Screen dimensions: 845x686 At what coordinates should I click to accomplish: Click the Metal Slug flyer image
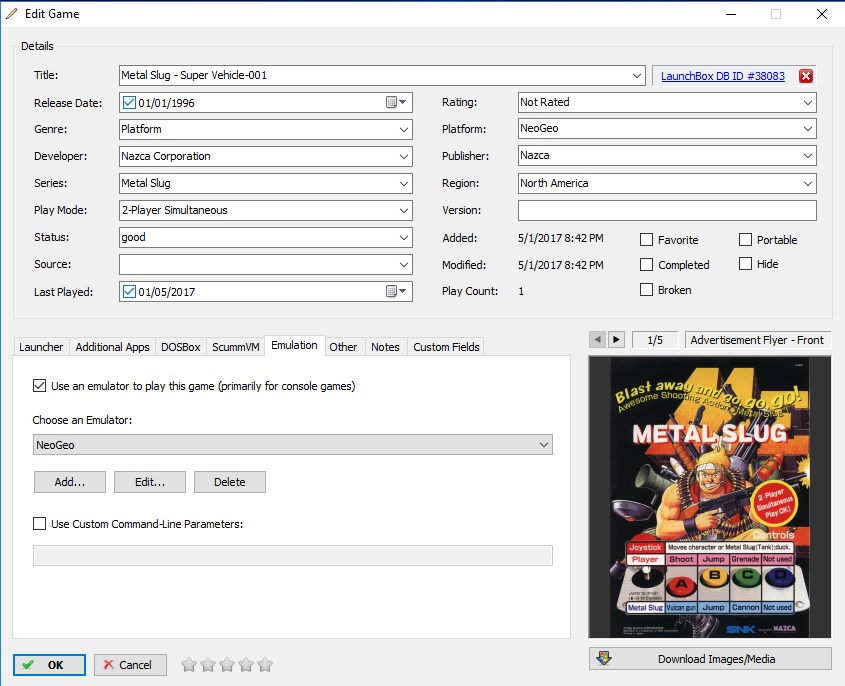pos(710,497)
